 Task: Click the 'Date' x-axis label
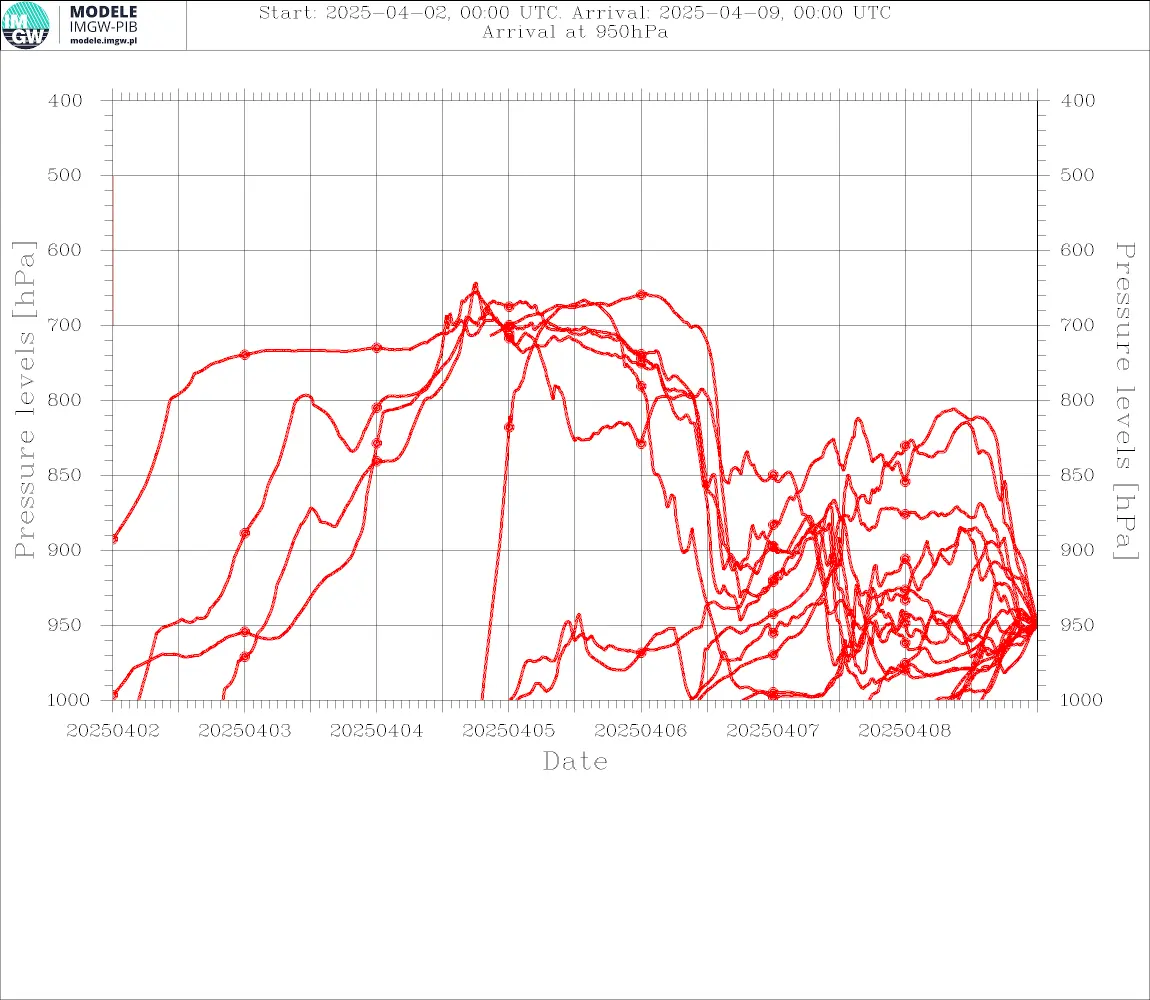575,762
